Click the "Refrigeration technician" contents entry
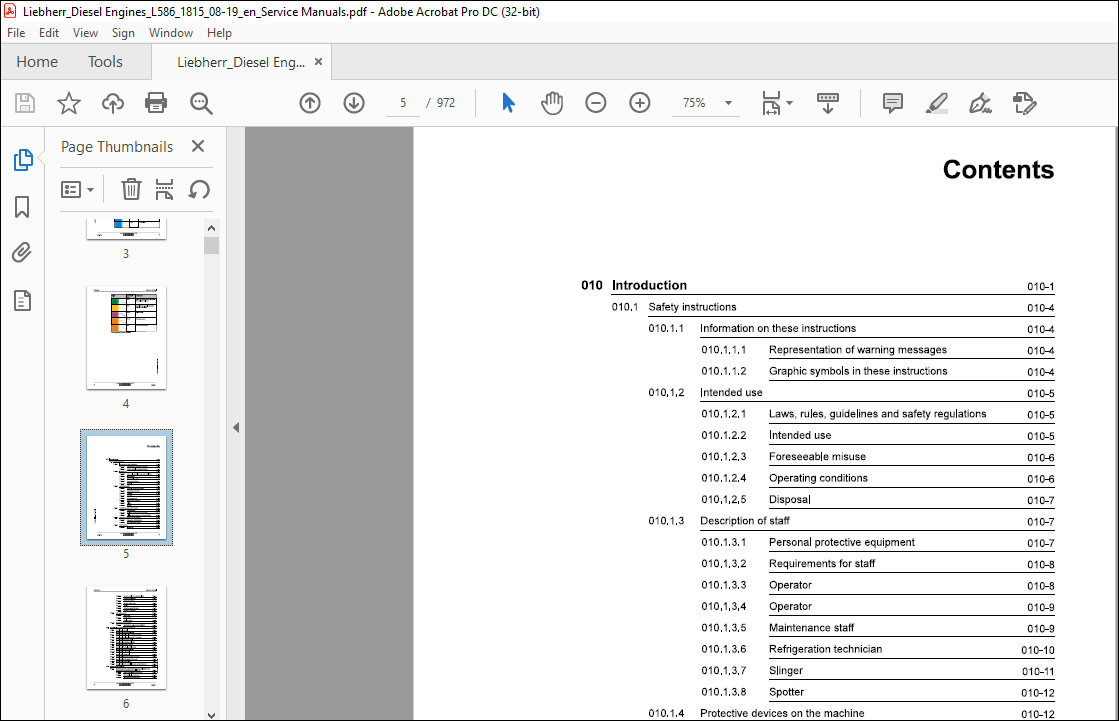1119x721 pixels. coord(825,650)
